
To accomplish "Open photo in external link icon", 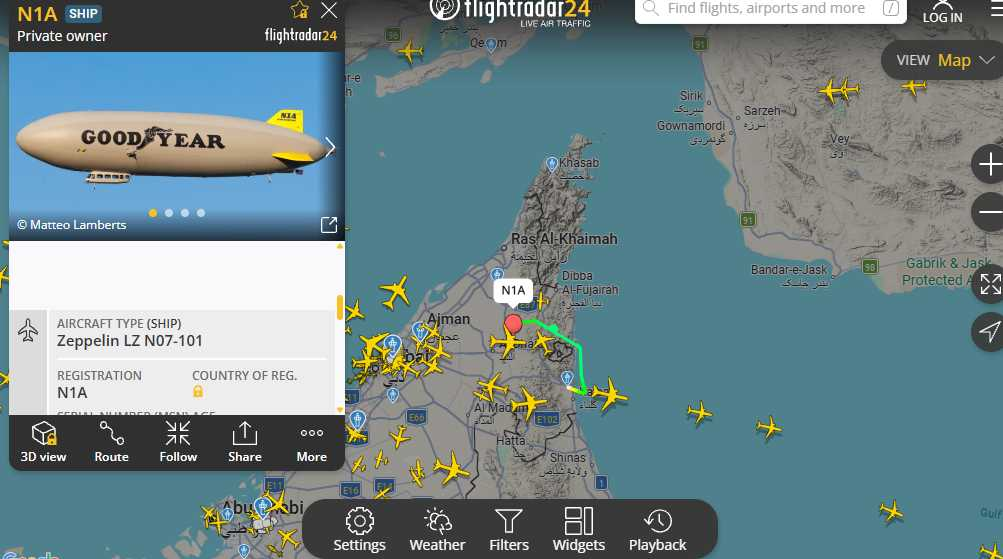I will click(329, 224).
